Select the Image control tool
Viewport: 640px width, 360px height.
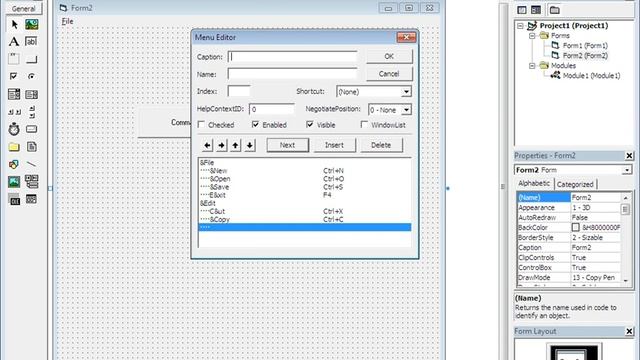tap(14, 182)
